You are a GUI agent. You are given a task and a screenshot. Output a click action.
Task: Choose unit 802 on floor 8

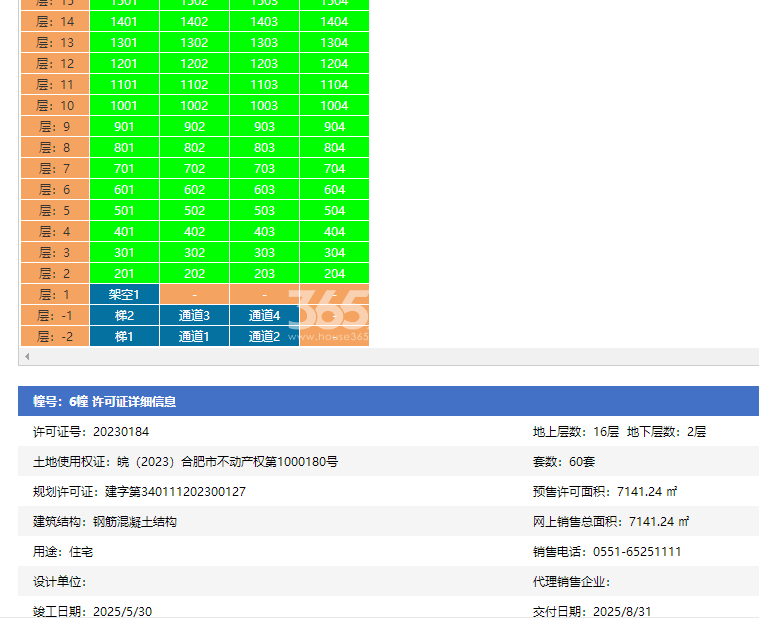pyautogui.click(x=195, y=148)
